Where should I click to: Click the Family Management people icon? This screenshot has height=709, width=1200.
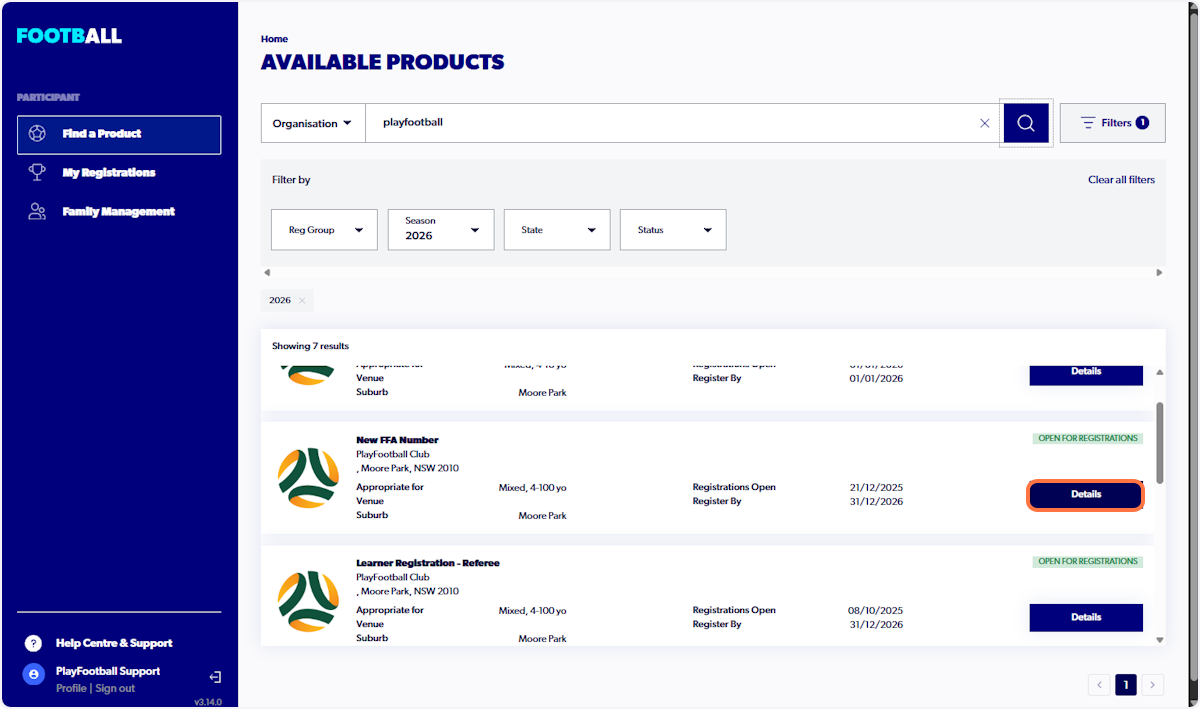(x=37, y=211)
